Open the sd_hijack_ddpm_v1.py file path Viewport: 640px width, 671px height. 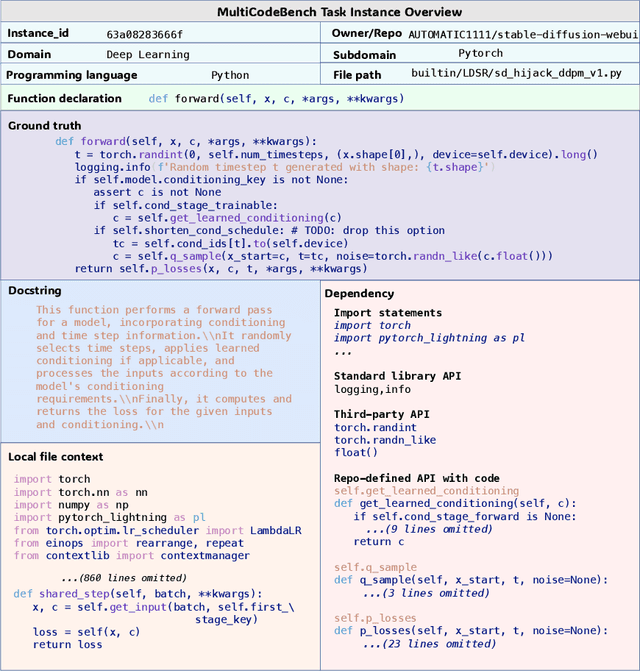(x=517, y=74)
